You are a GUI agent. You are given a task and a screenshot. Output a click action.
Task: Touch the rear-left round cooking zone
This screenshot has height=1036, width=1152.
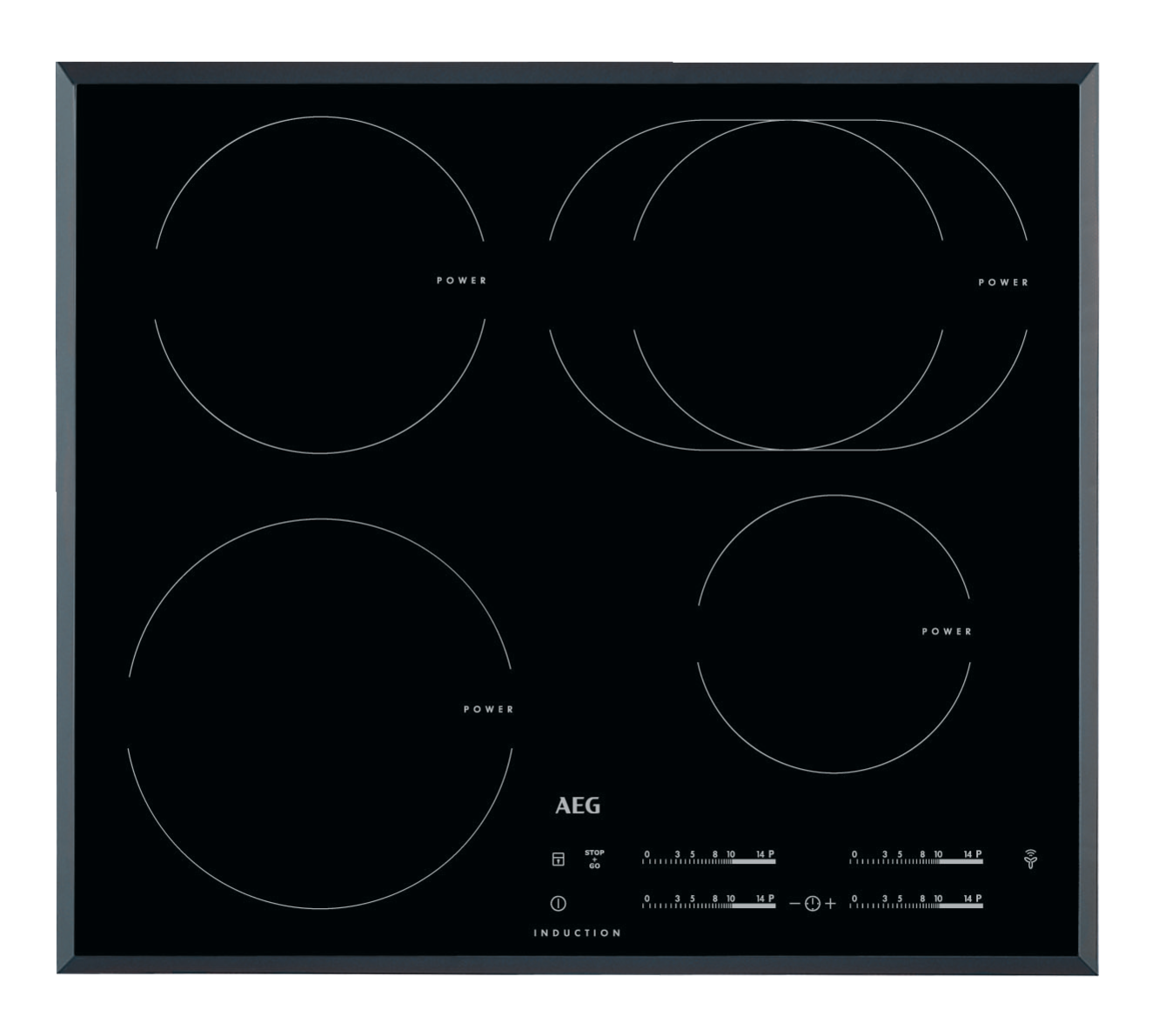320,284
